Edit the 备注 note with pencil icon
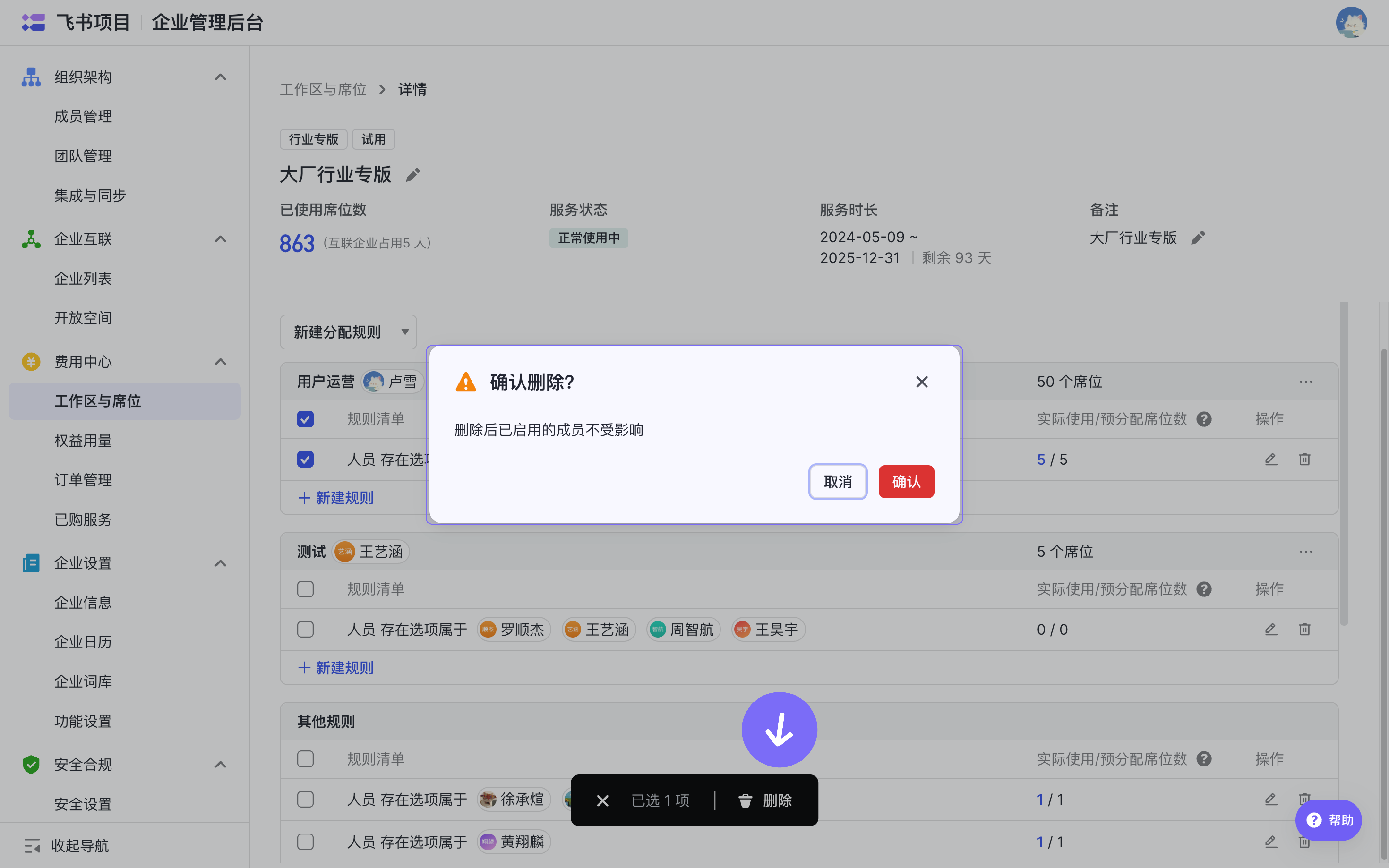This screenshot has height=868, width=1389. coord(1198,238)
